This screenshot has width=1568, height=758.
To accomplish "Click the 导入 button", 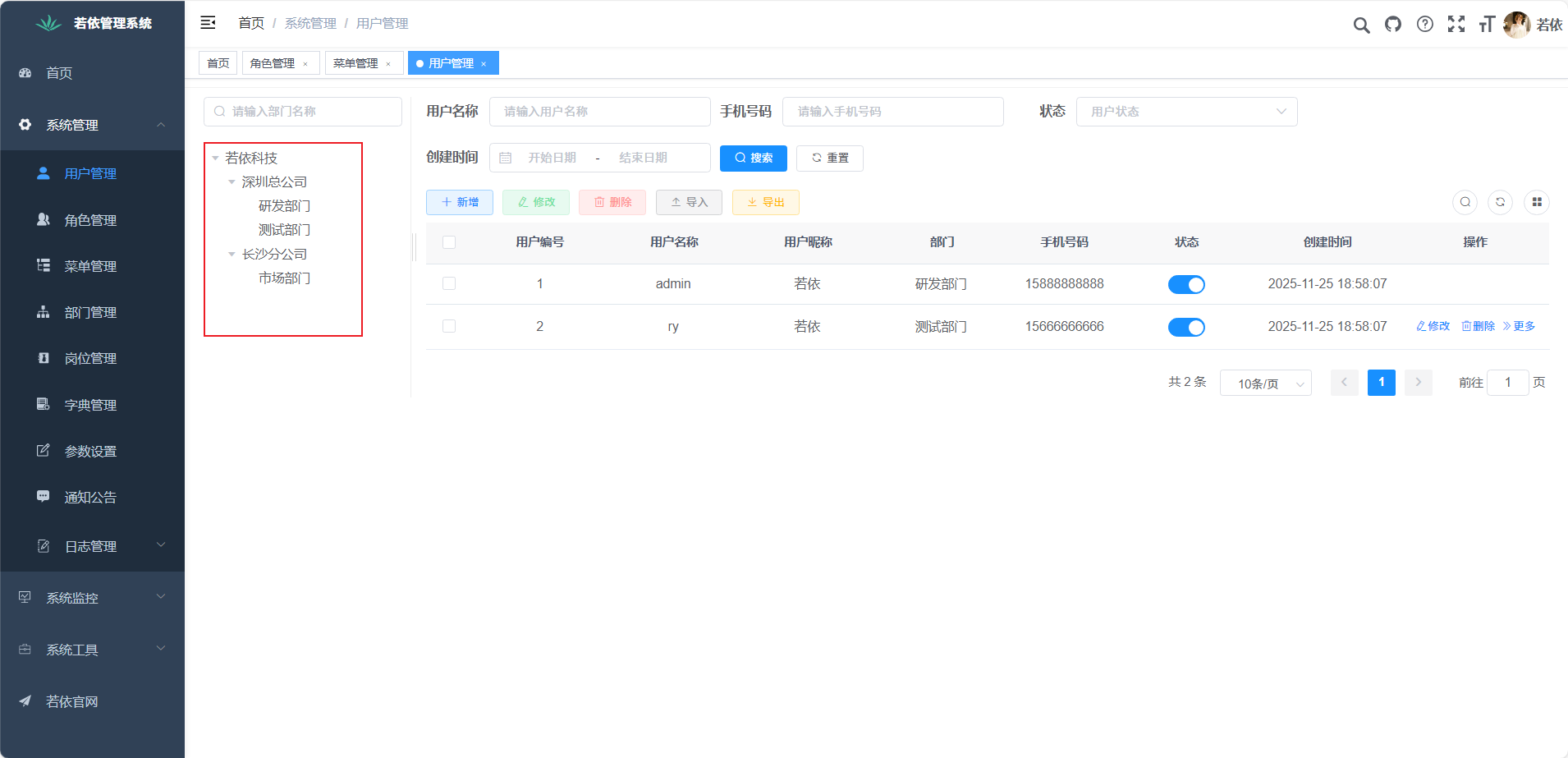I will [x=689, y=202].
